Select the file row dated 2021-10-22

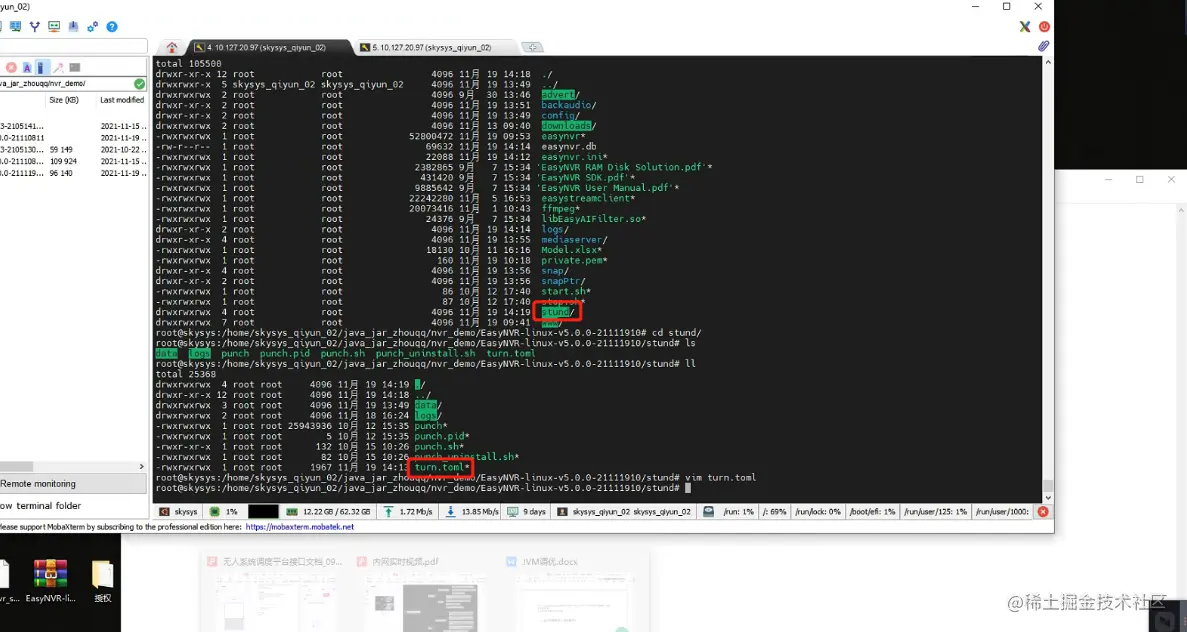(73, 150)
